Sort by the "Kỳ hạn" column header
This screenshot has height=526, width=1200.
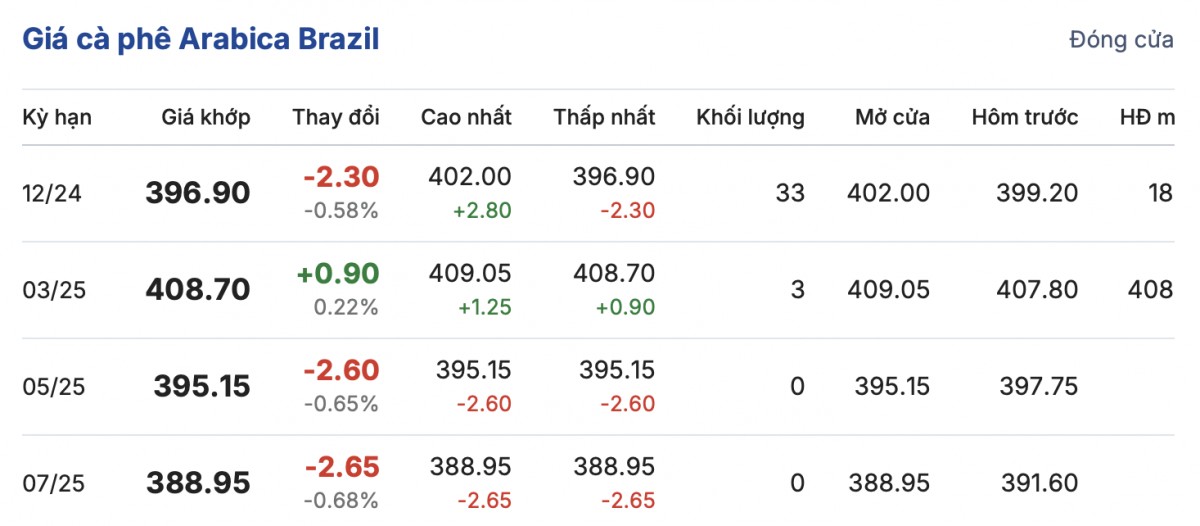click(x=57, y=117)
